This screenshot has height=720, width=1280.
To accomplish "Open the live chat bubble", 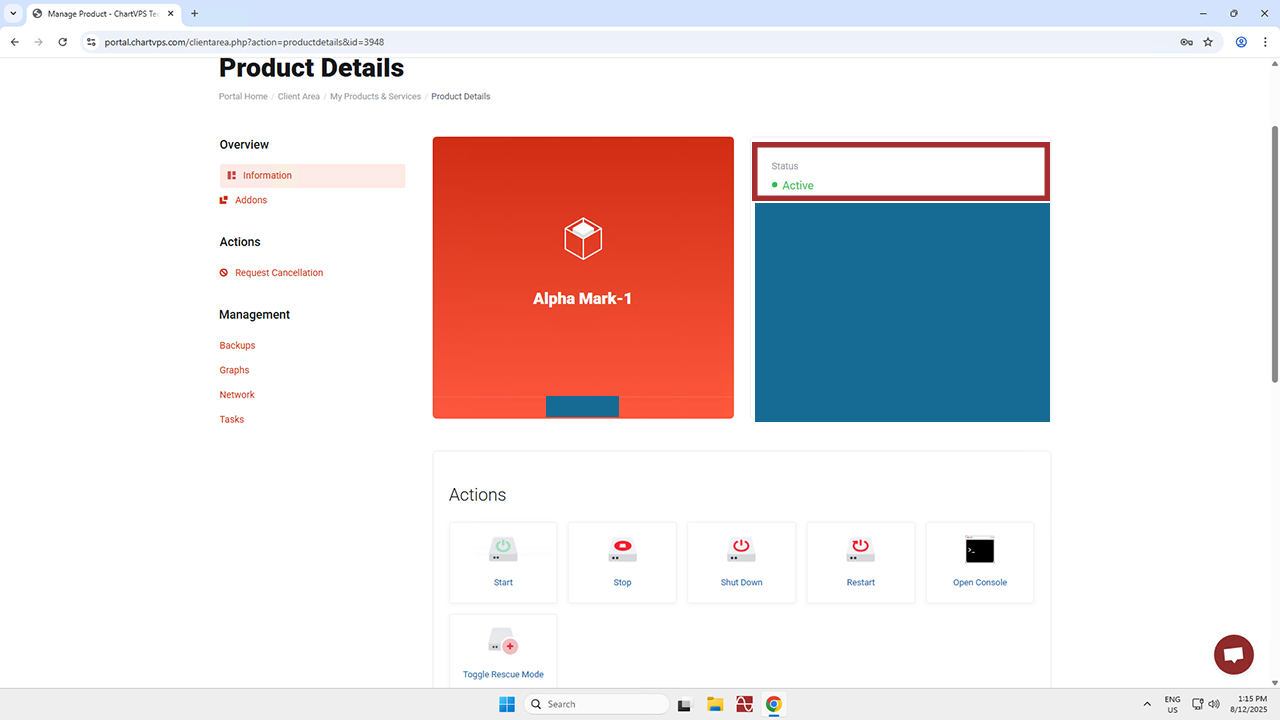I will (1233, 655).
